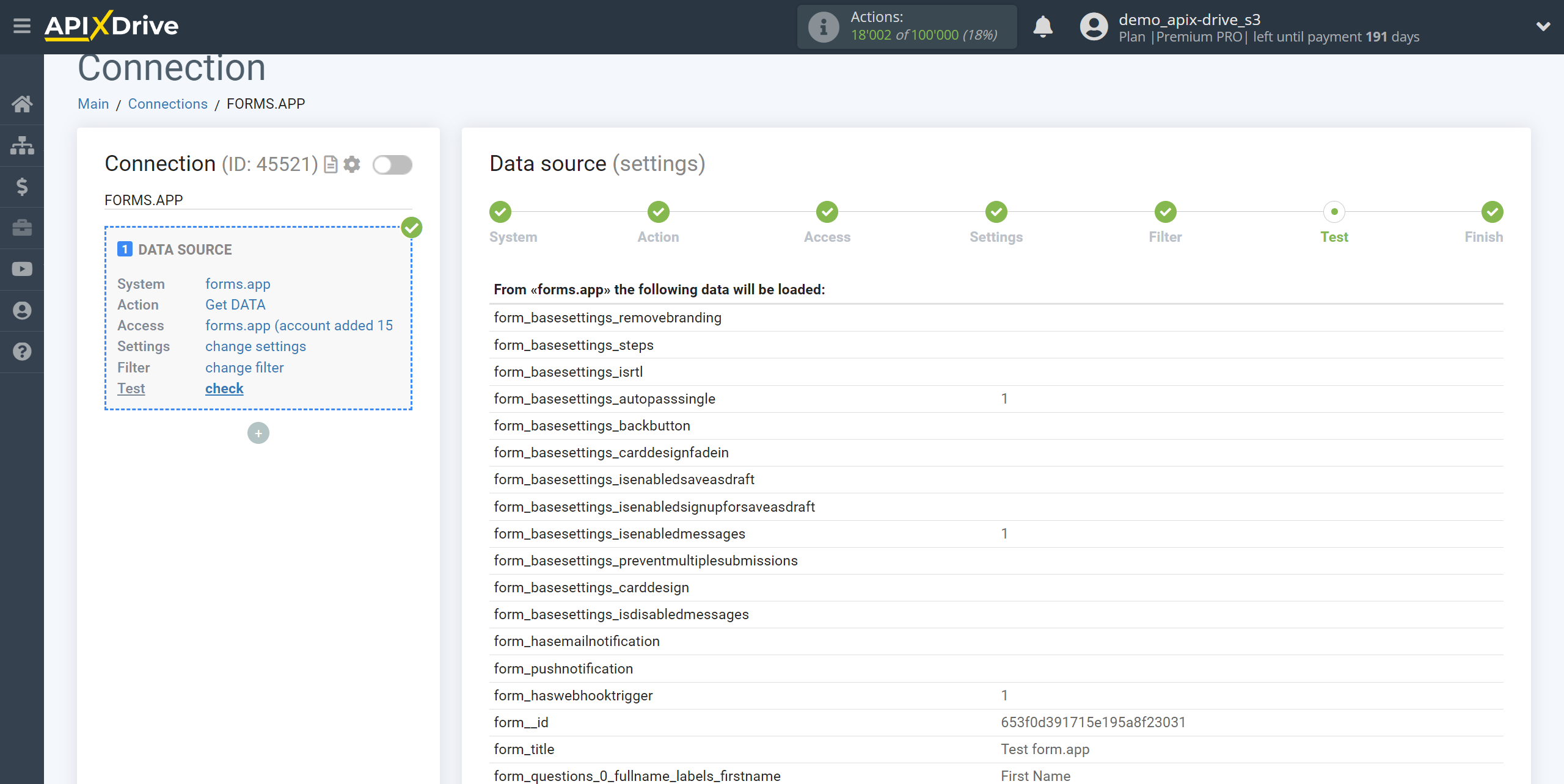Click the connection name FORMS.APP field
Screen dimensions: 1564x784
[x=258, y=200]
